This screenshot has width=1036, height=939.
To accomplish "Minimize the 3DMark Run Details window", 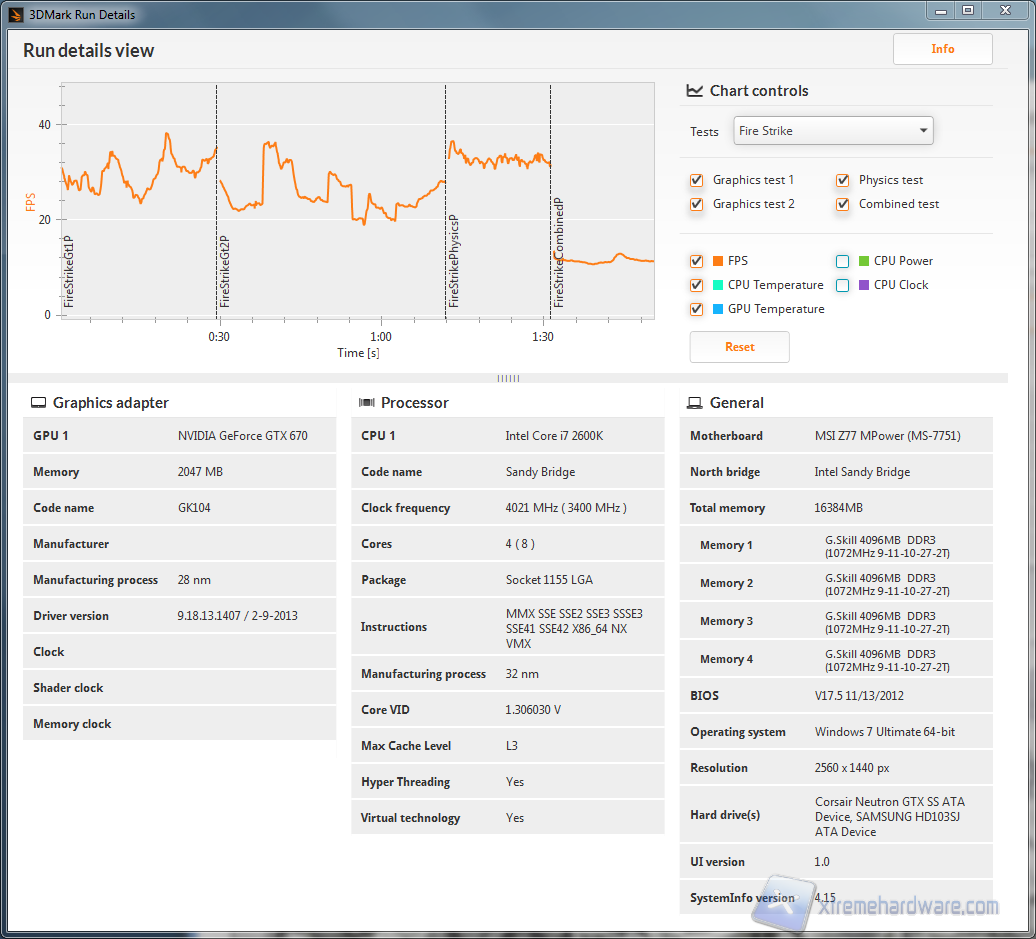I will point(940,10).
